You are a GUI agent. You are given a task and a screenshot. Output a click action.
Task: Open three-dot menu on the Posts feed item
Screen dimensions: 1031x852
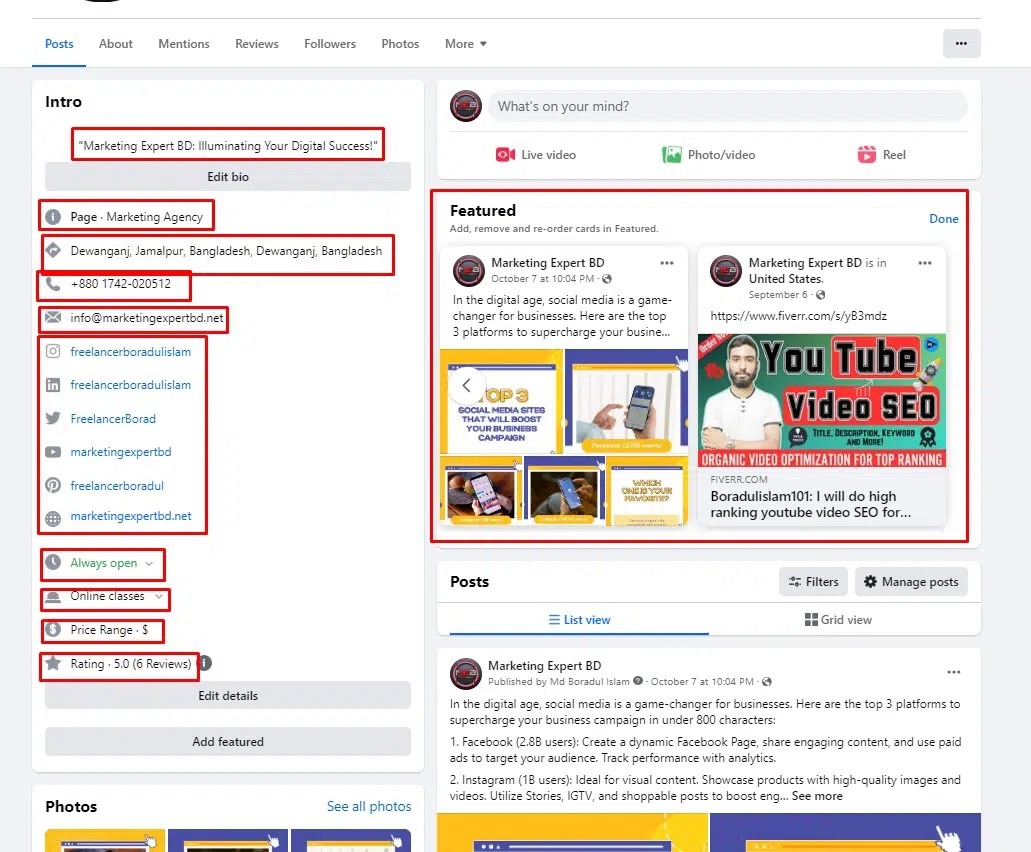(954, 673)
